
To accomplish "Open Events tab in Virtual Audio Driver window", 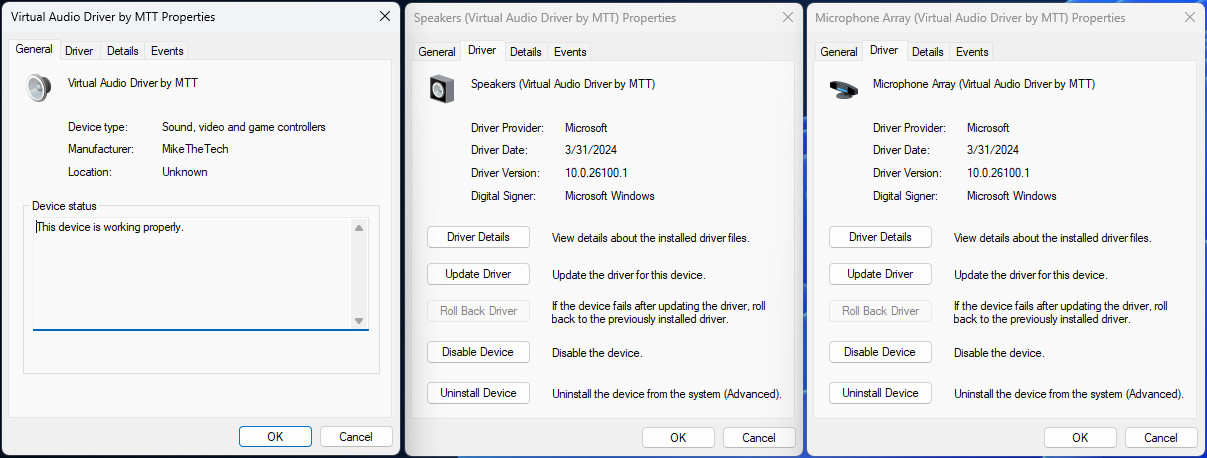I will coord(167,51).
